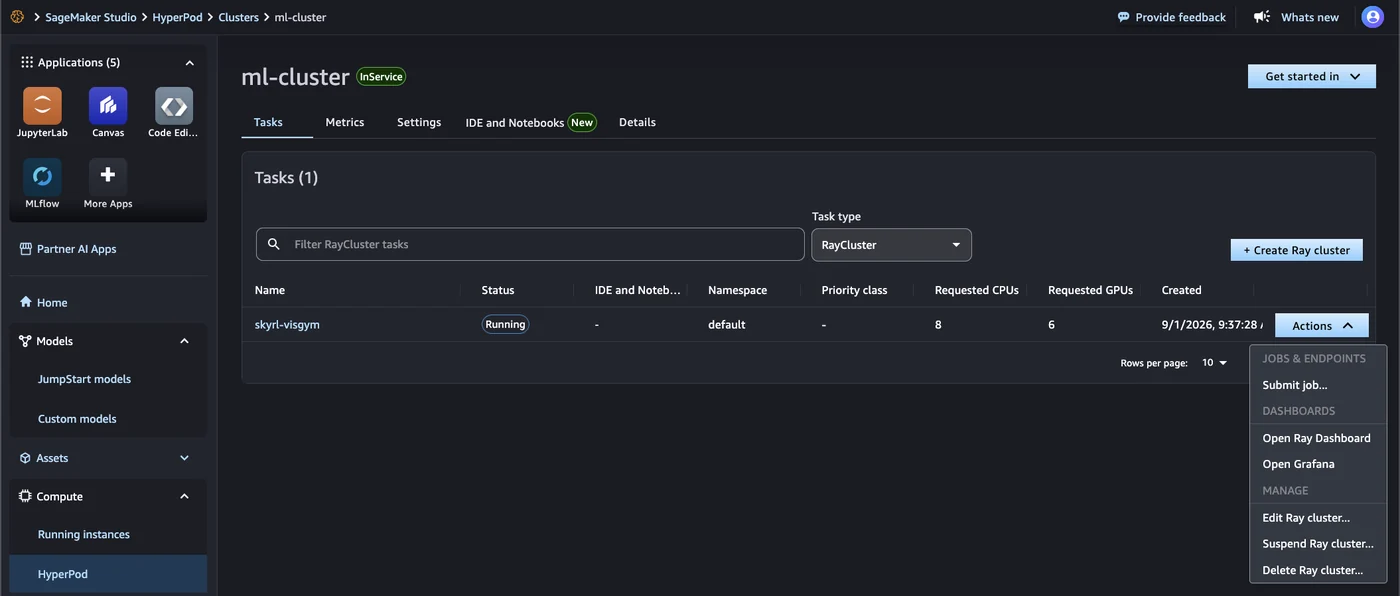
Task: Open the JupyterLab application icon
Action: pyautogui.click(x=42, y=106)
